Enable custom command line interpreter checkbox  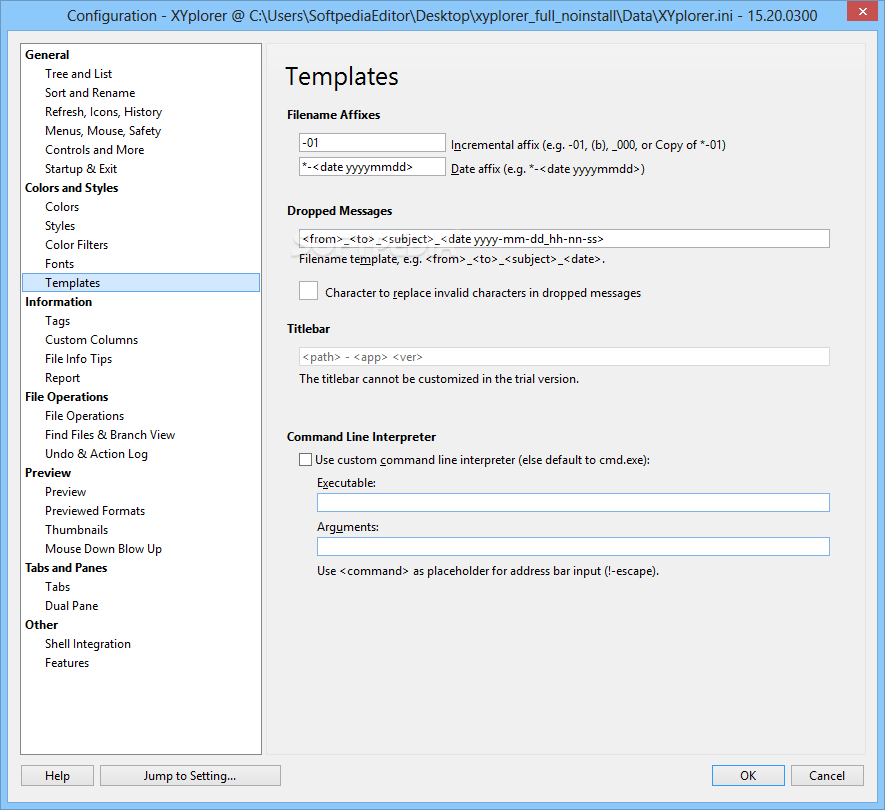(305, 460)
